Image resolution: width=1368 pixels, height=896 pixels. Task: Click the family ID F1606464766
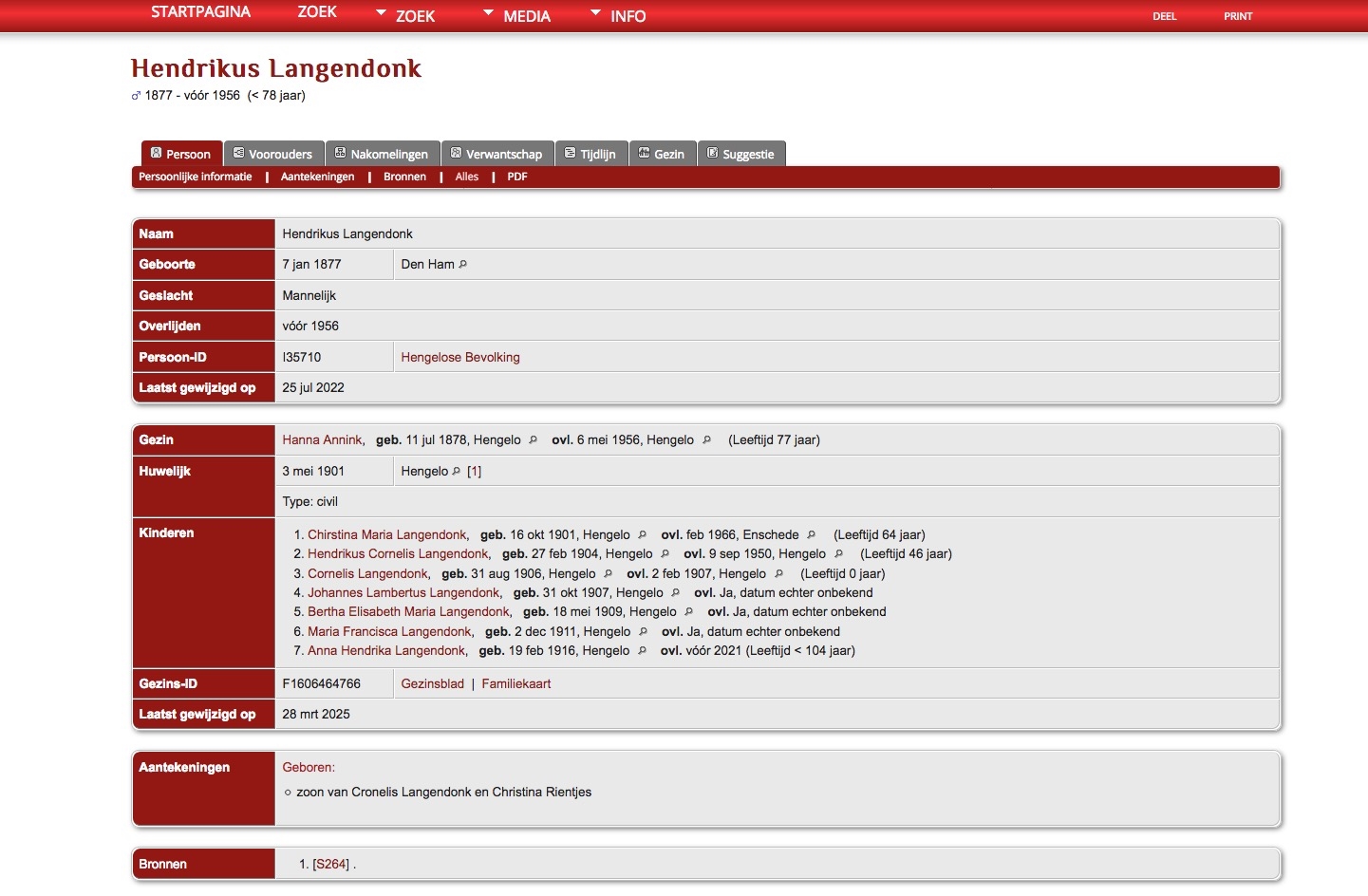(x=322, y=684)
